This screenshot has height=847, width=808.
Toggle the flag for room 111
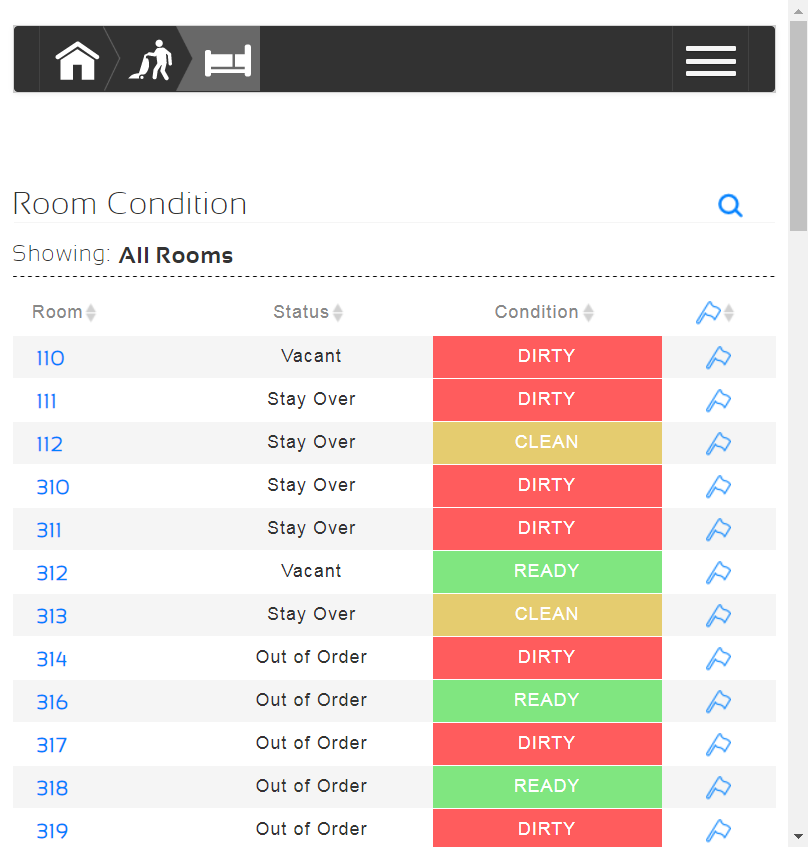[718, 400]
